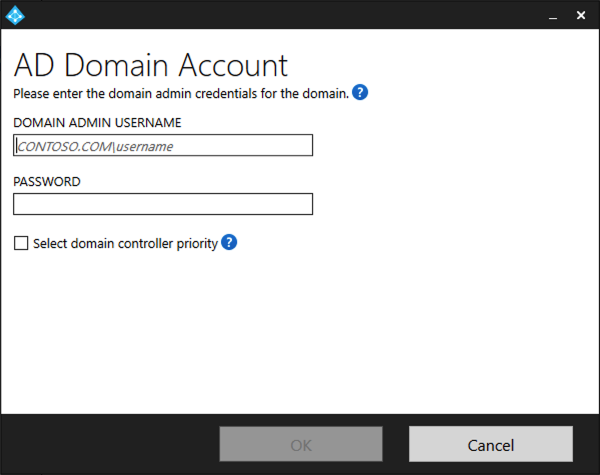The image size is (600, 475).
Task: Focus the Domain Admin Username field
Action: pos(163,145)
